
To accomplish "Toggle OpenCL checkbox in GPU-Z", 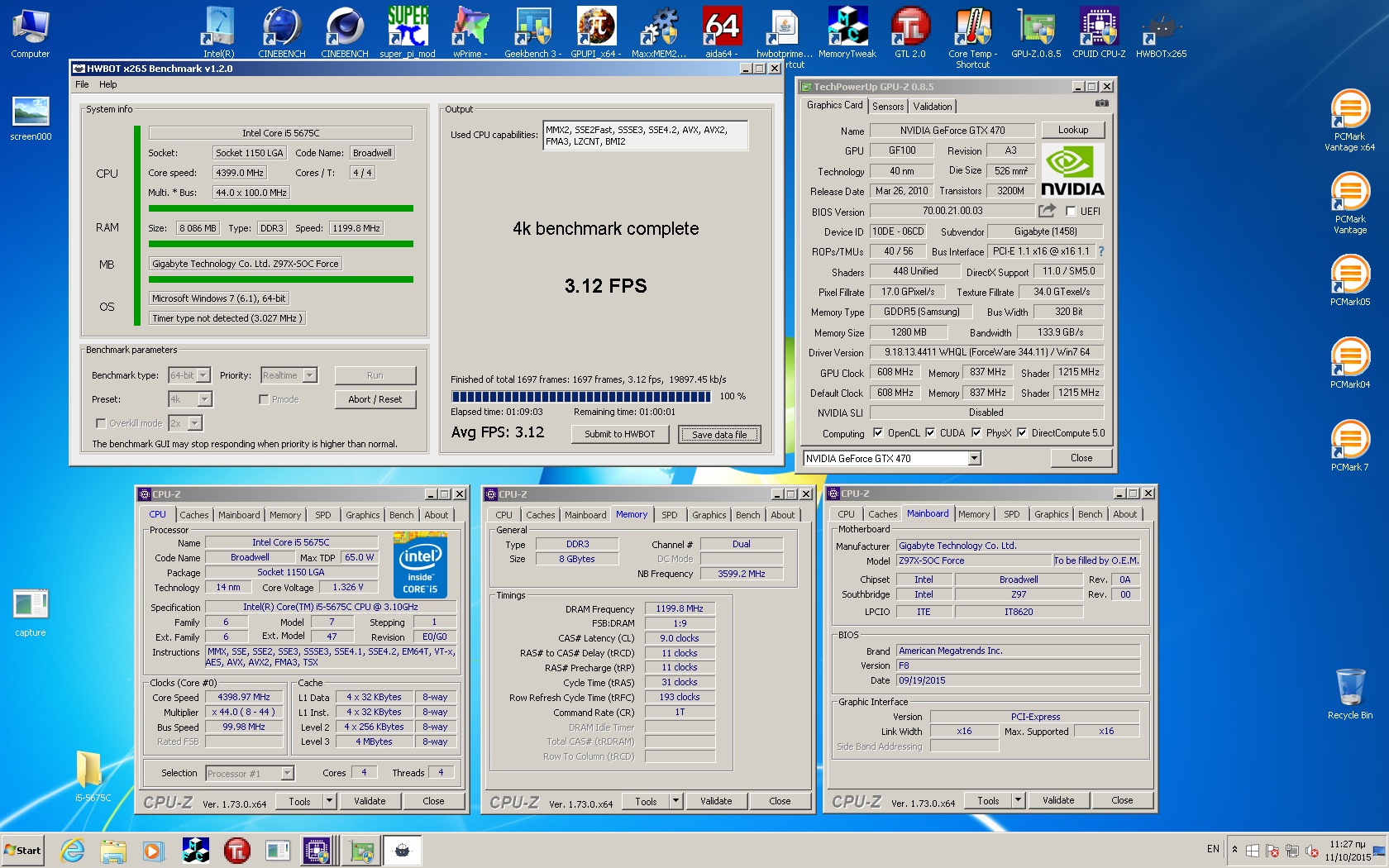I will (876, 432).
